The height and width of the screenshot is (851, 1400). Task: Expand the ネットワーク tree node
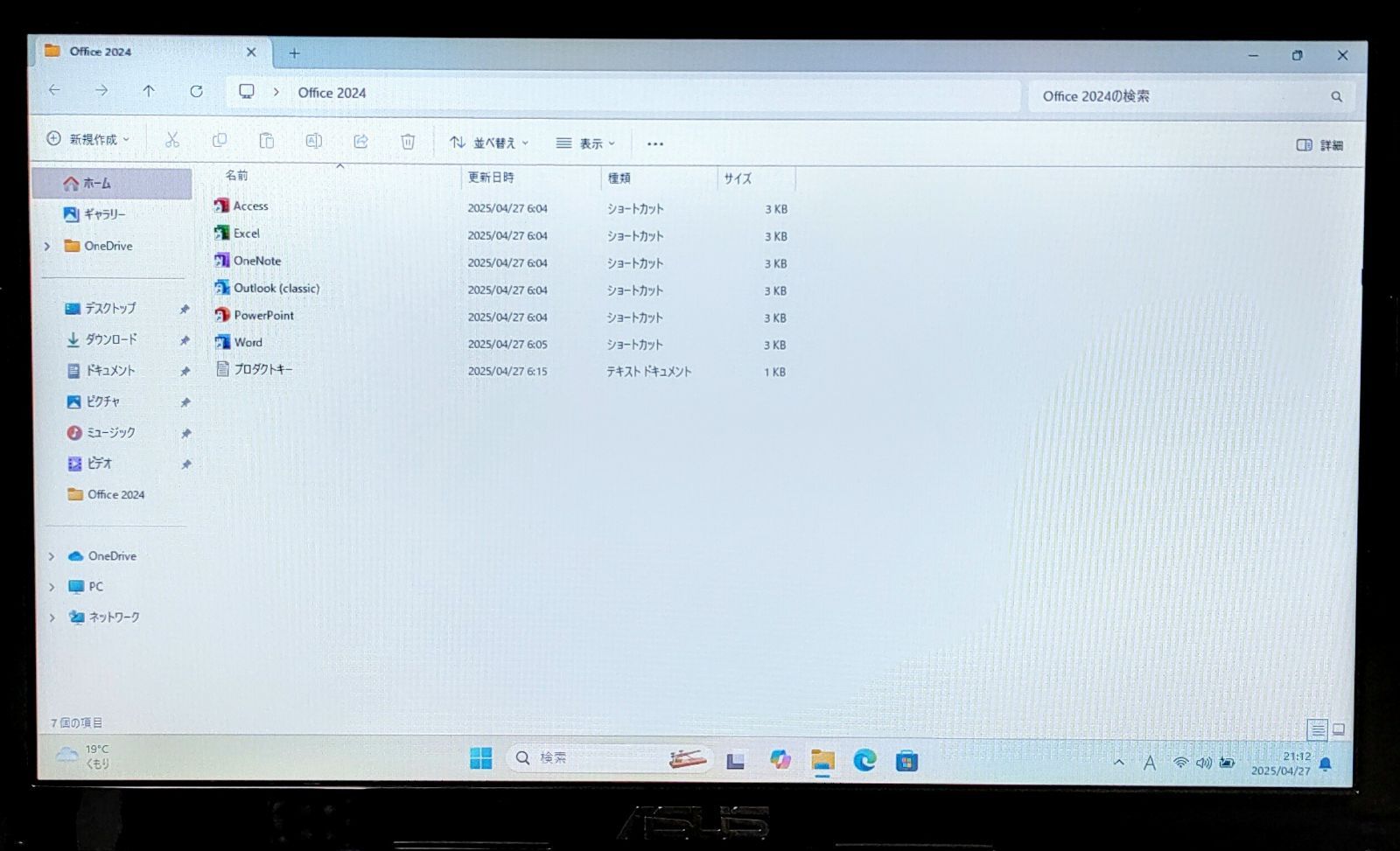[x=52, y=617]
